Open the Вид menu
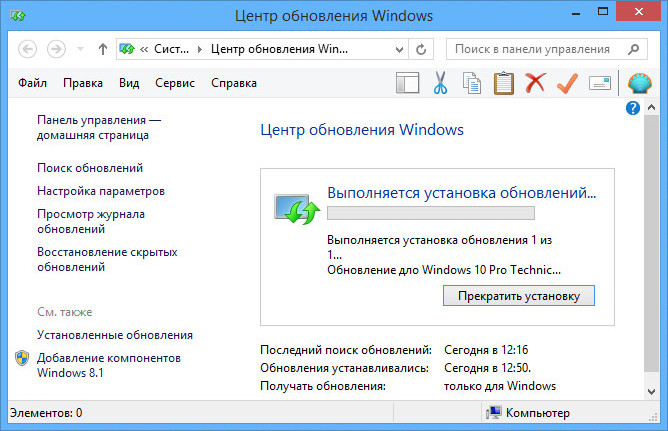 [x=129, y=83]
